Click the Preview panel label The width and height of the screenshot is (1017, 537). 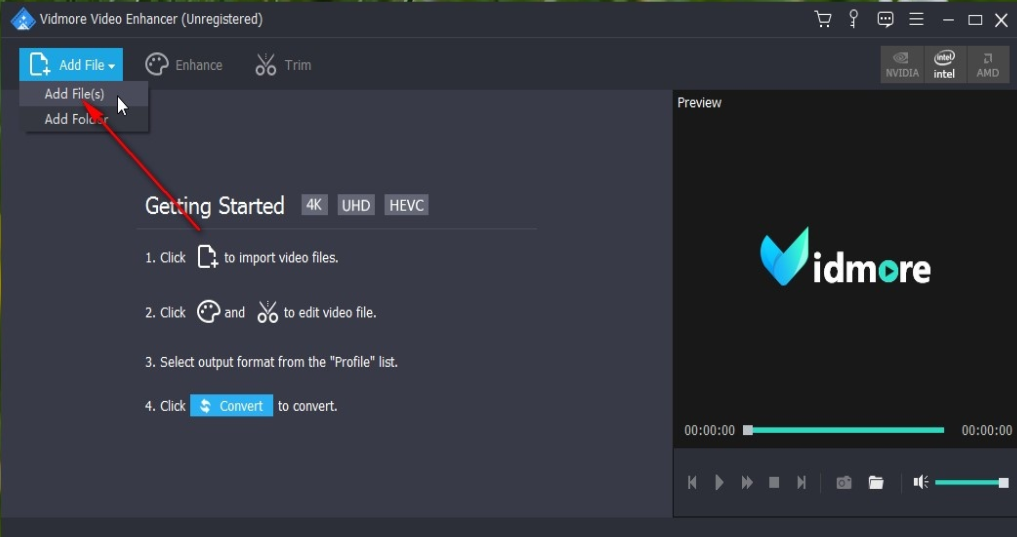(x=699, y=102)
